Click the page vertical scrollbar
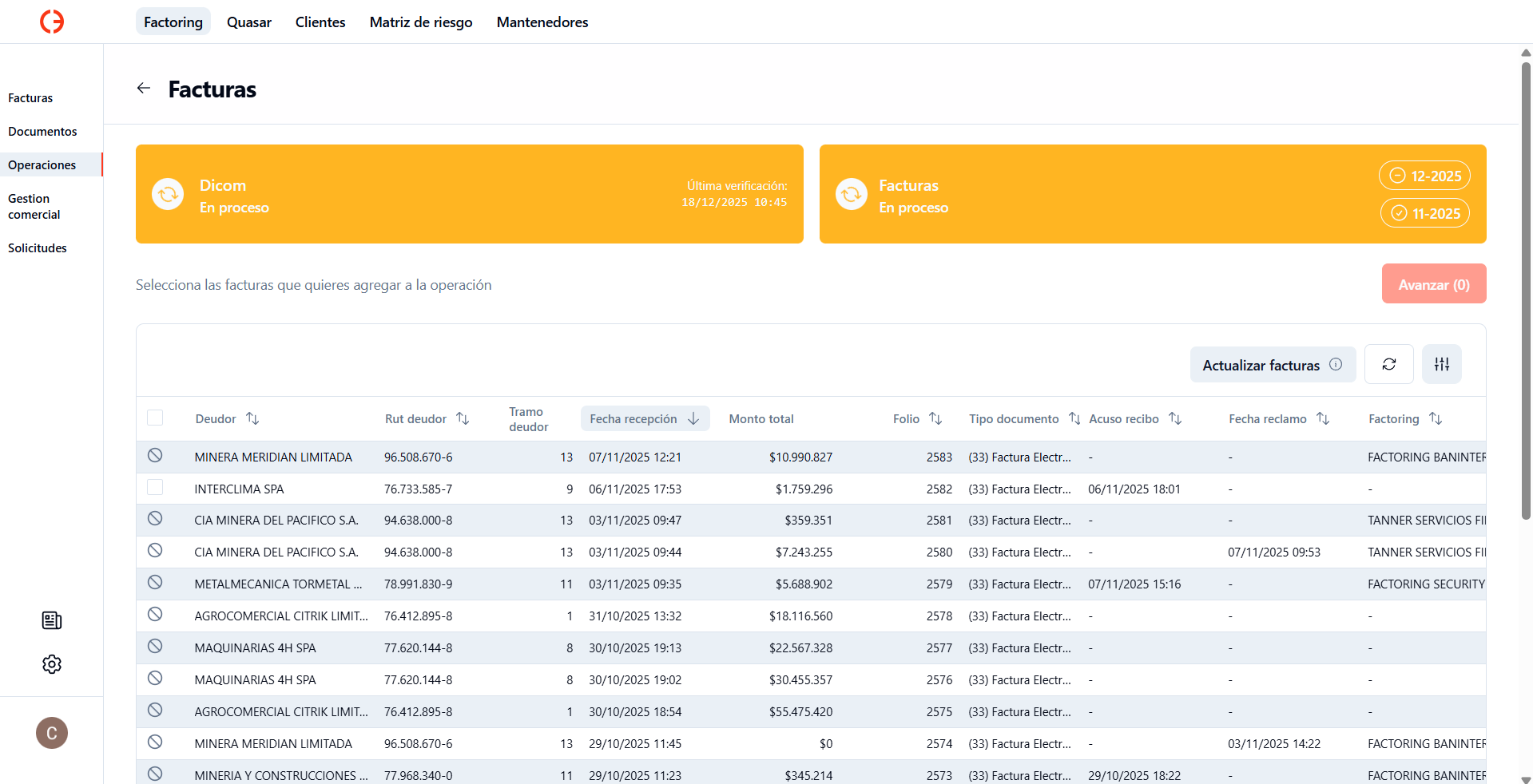Image resolution: width=1533 pixels, height=784 pixels. point(1525,287)
